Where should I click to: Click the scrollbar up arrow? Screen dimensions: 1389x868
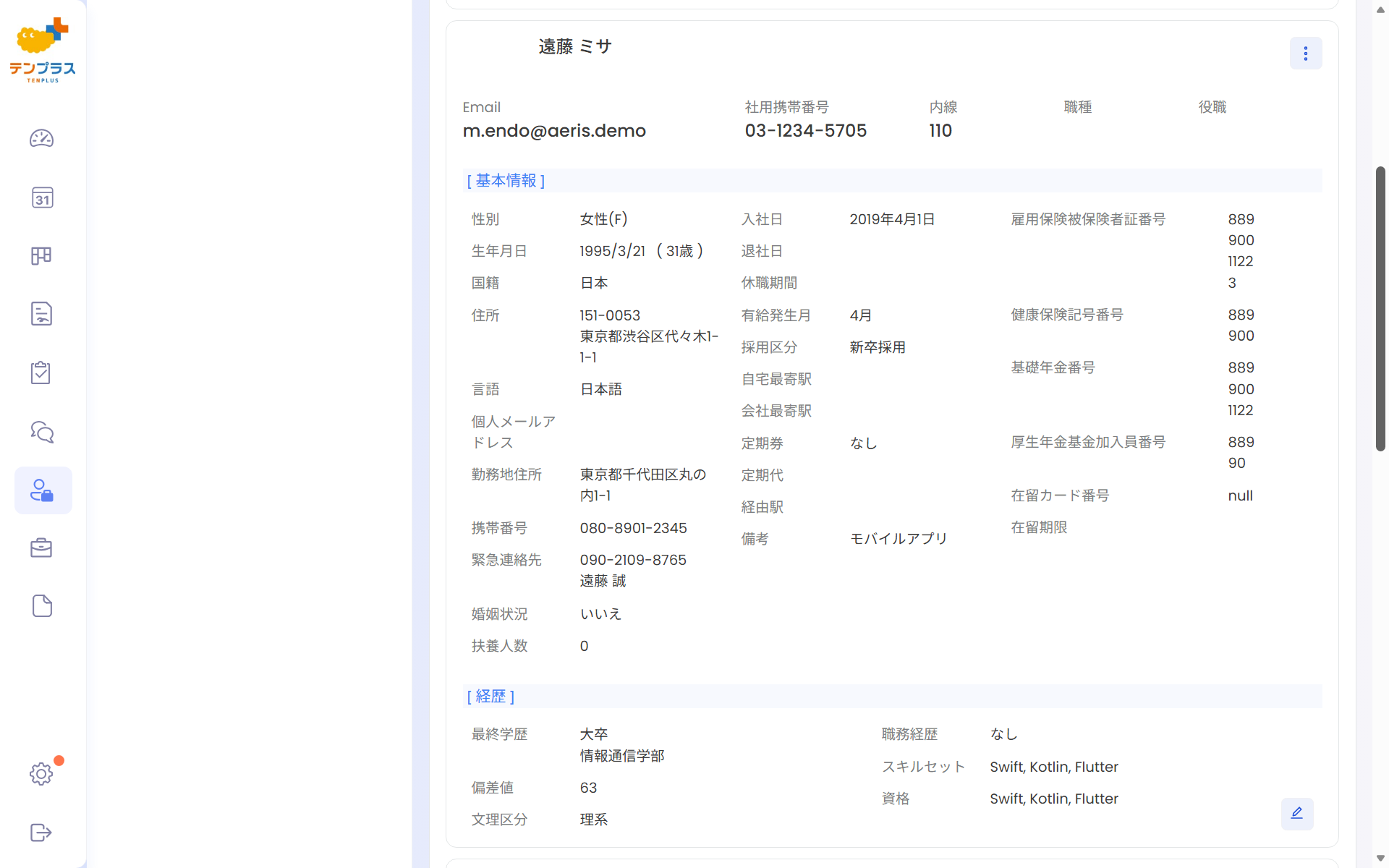point(1380,9)
